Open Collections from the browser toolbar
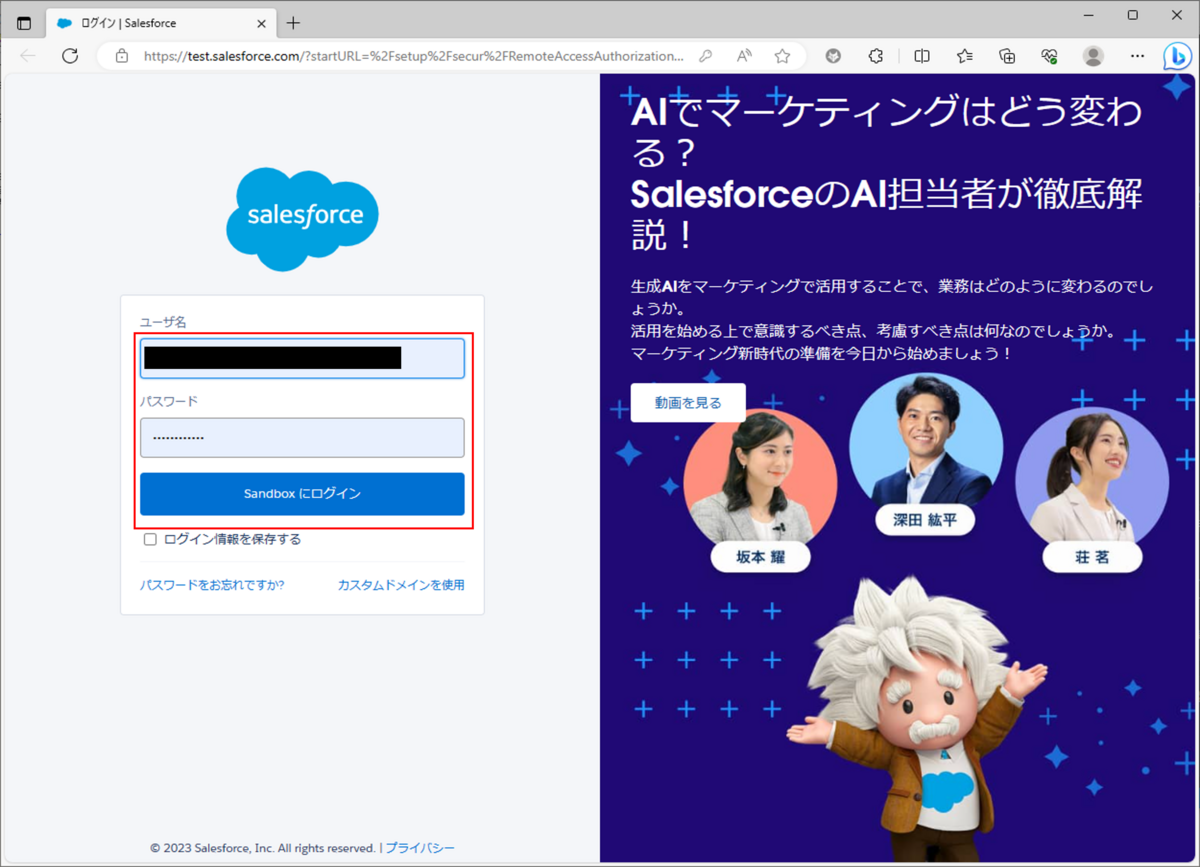The width and height of the screenshot is (1200, 867). coord(1007,56)
